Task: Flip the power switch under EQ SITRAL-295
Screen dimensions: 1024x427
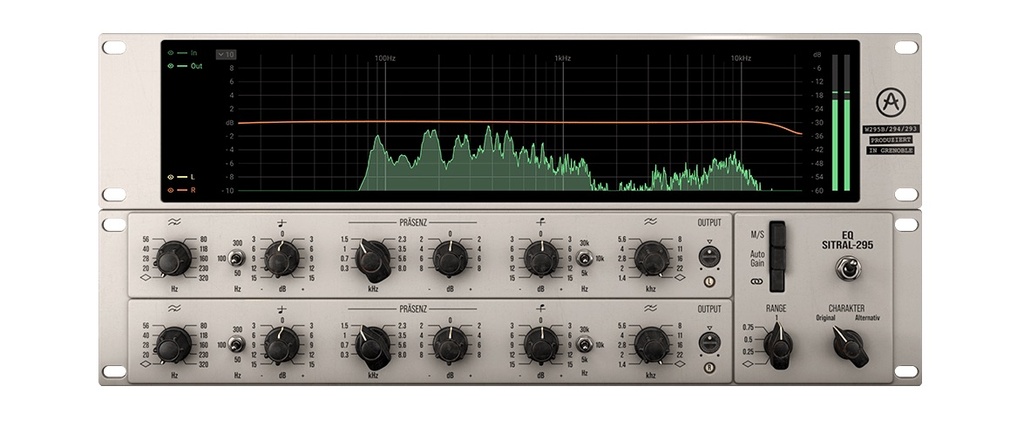Action: tap(848, 268)
